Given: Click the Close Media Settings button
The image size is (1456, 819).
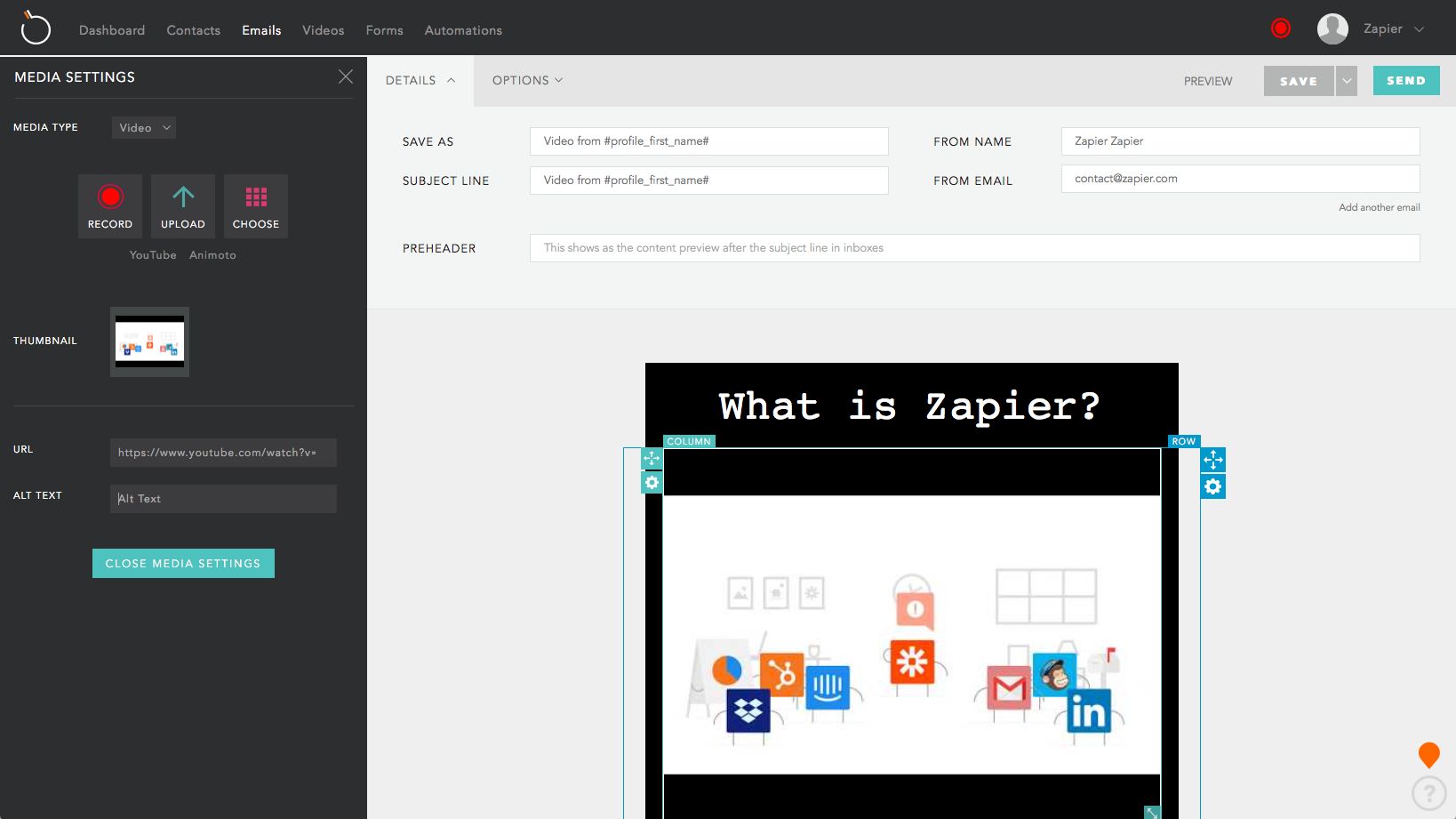Looking at the screenshot, I should [x=183, y=564].
